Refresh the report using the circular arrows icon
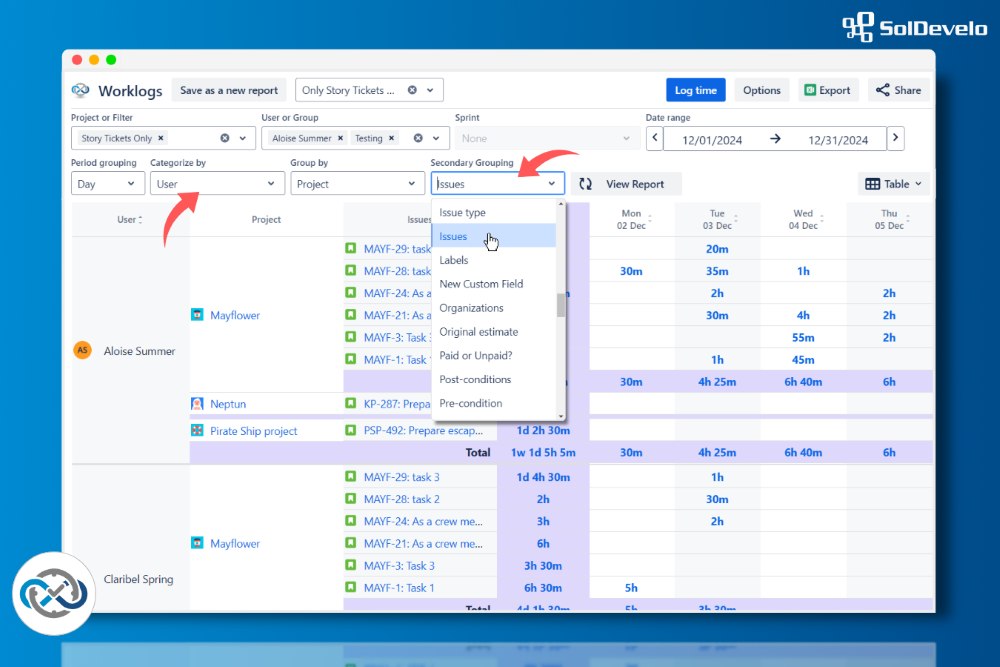The height and width of the screenshot is (667, 1000). pos(585,184)
